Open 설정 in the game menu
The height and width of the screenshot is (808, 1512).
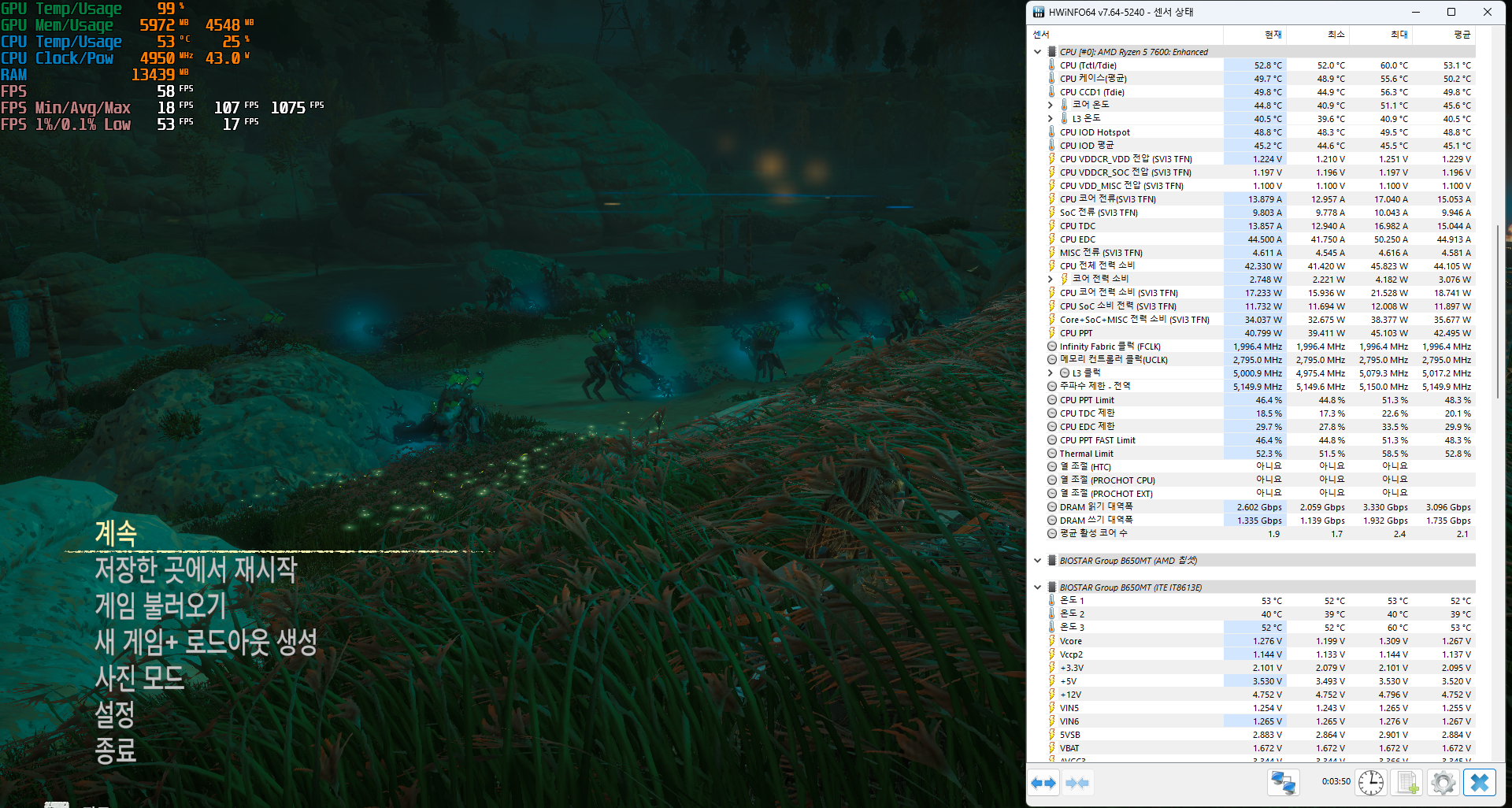pos(115,714)
